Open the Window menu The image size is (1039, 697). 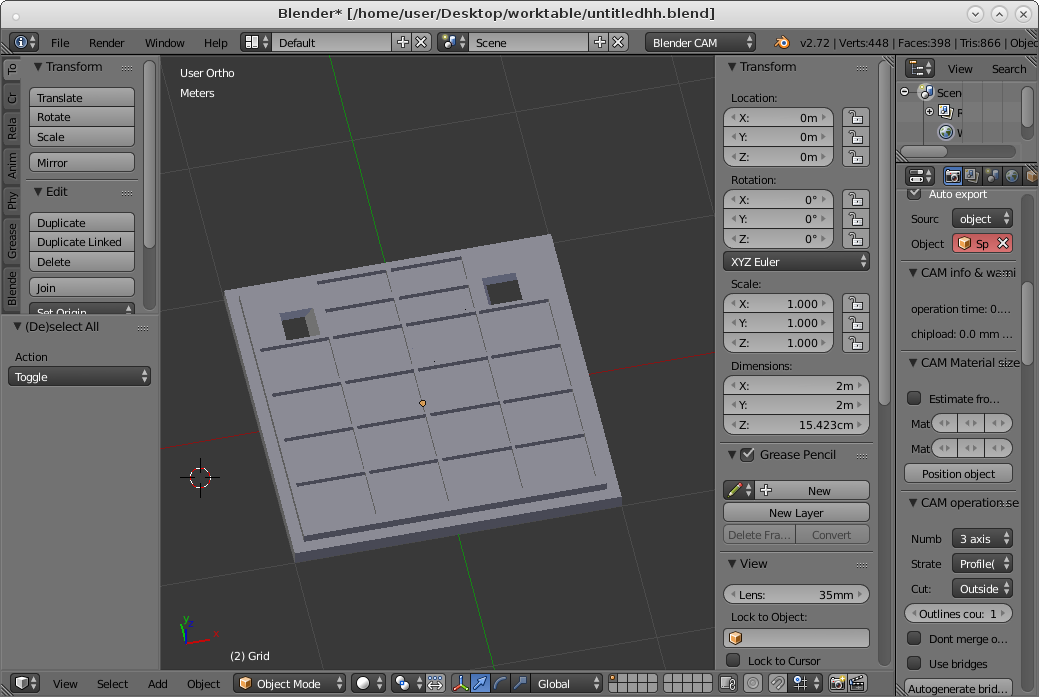164,42
